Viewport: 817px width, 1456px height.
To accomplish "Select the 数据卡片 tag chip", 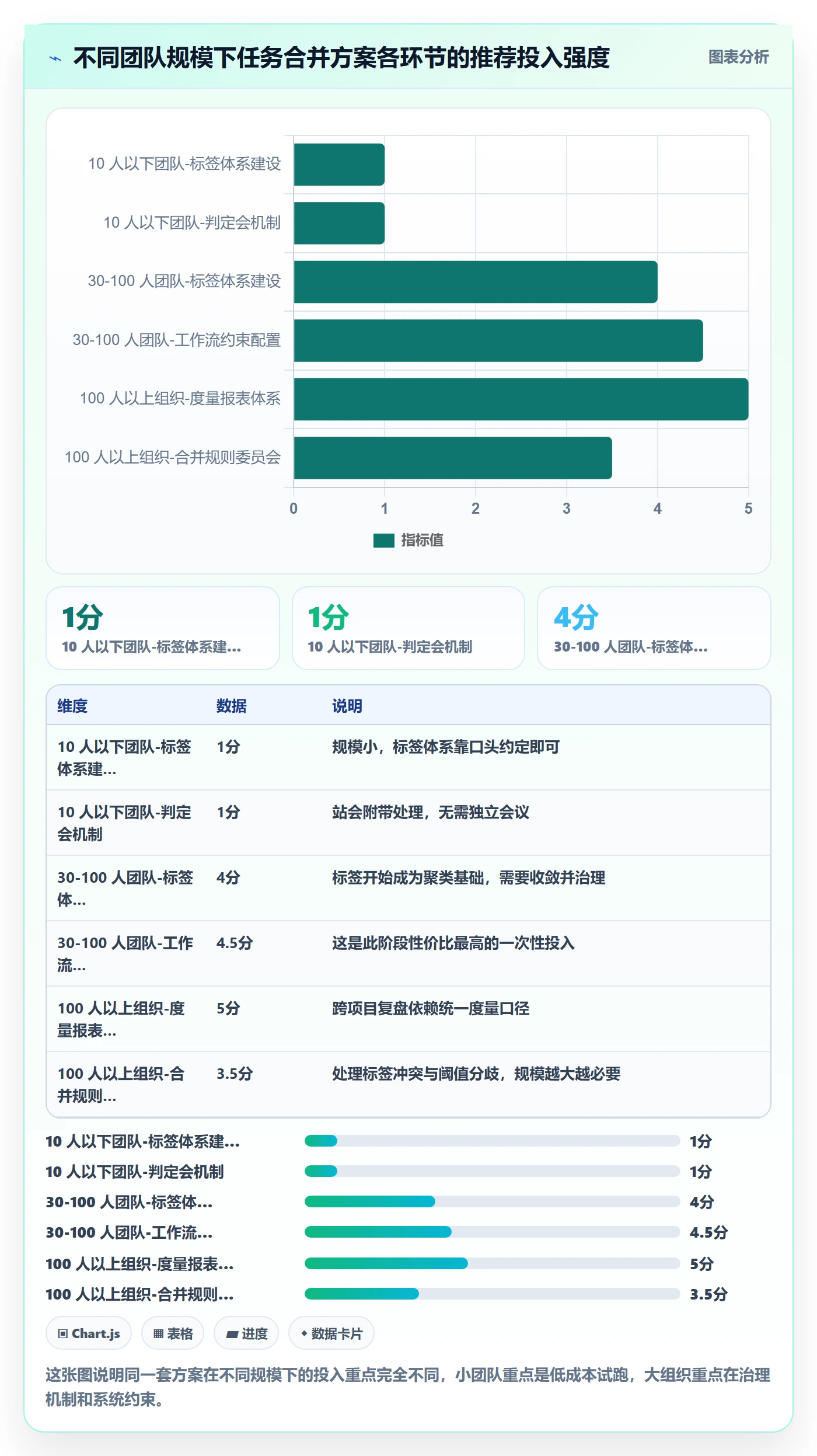I will coord(331,1333).
